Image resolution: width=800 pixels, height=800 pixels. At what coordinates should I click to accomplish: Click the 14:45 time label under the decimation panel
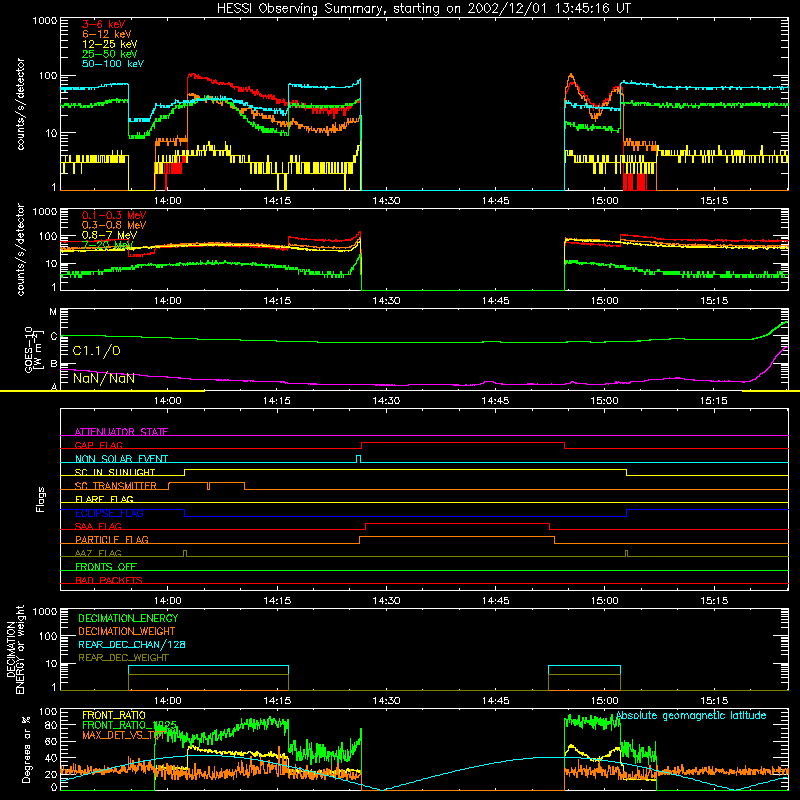[x=495, y=701]
